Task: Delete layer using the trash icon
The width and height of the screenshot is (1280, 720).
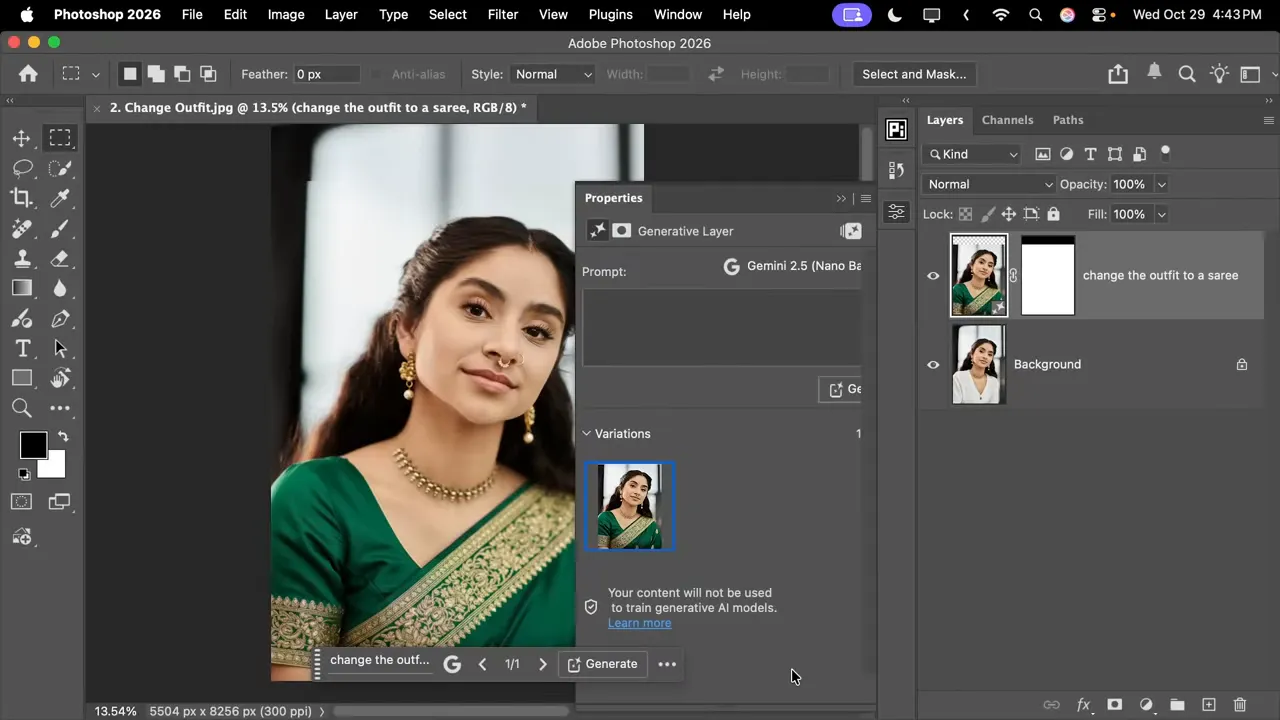Action: [1240, 705]
